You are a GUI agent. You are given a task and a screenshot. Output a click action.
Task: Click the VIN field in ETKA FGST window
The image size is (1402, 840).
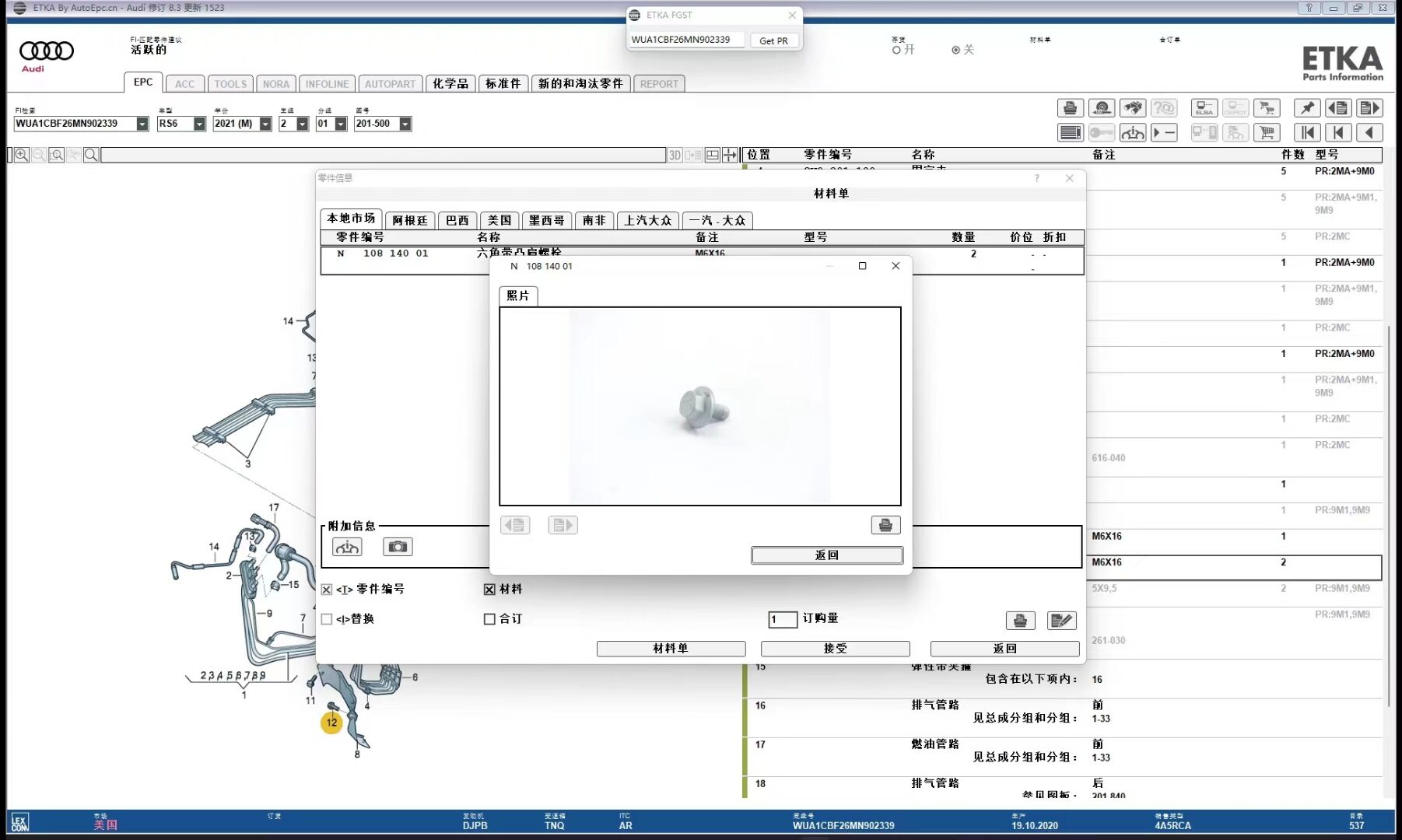pos(686,40)
